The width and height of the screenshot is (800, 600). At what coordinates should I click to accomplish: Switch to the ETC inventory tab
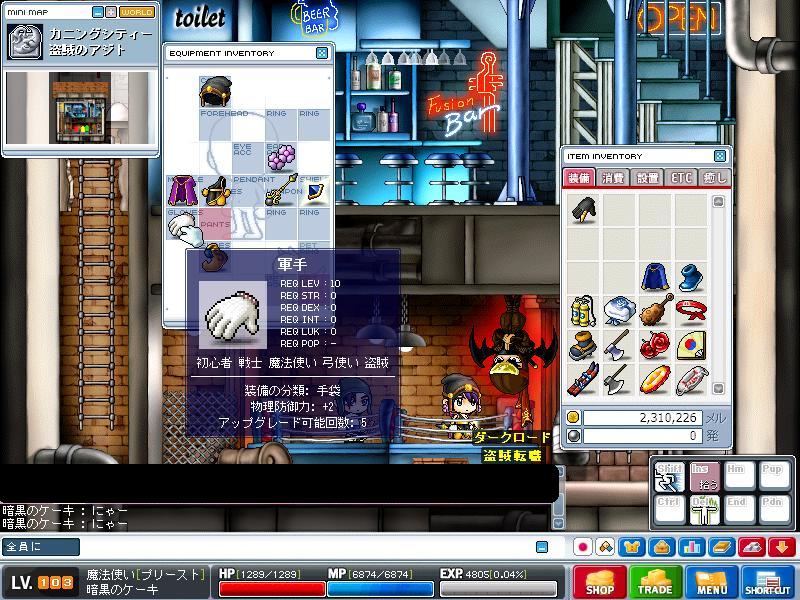(682, 178)
